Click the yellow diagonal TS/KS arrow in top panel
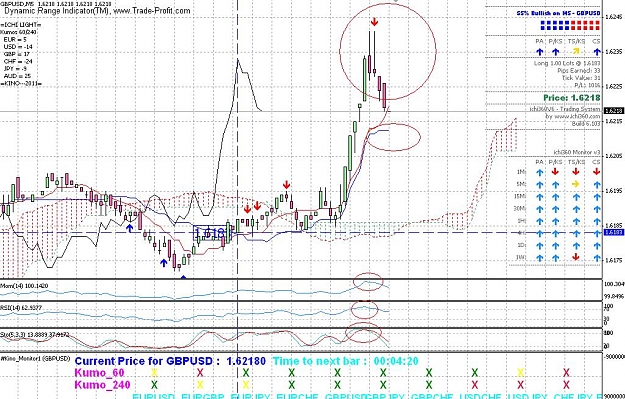The height and width of the screenshot is (399, 625). coord(576,51)
